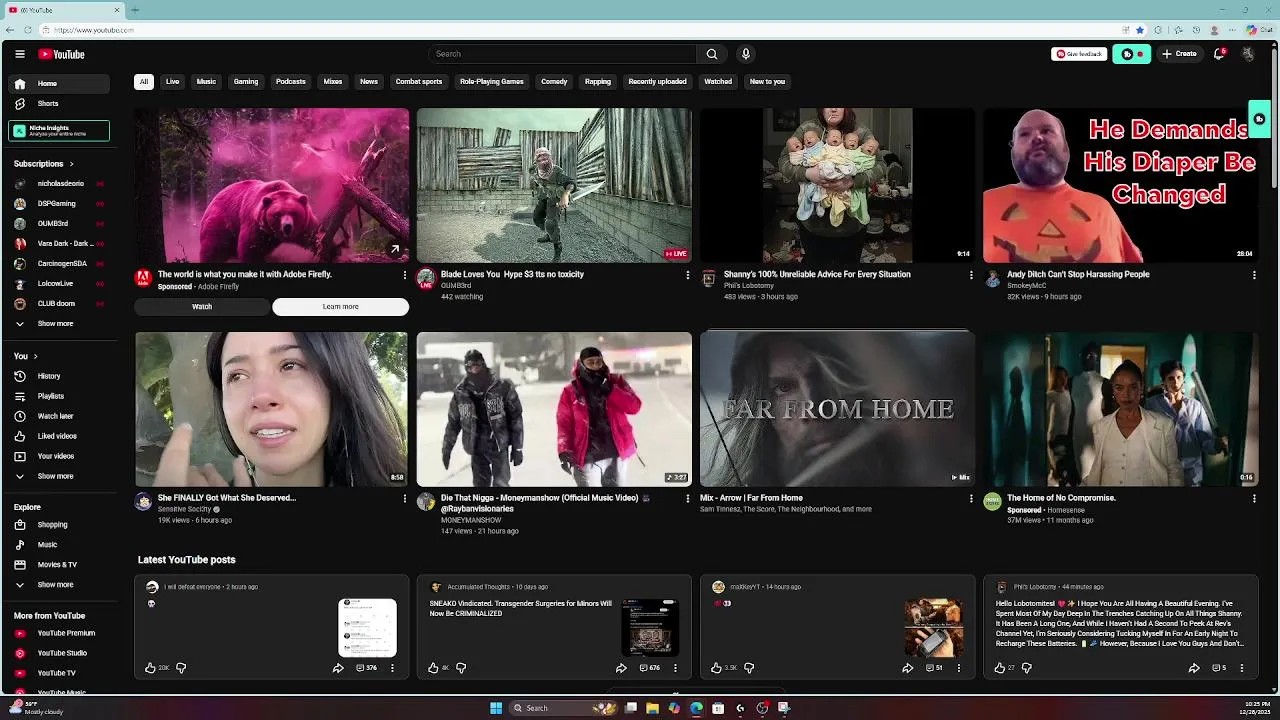Open options for Homesense sponsored video
The width and height of the screenshot is (1280, 720).
point(1254,498)
